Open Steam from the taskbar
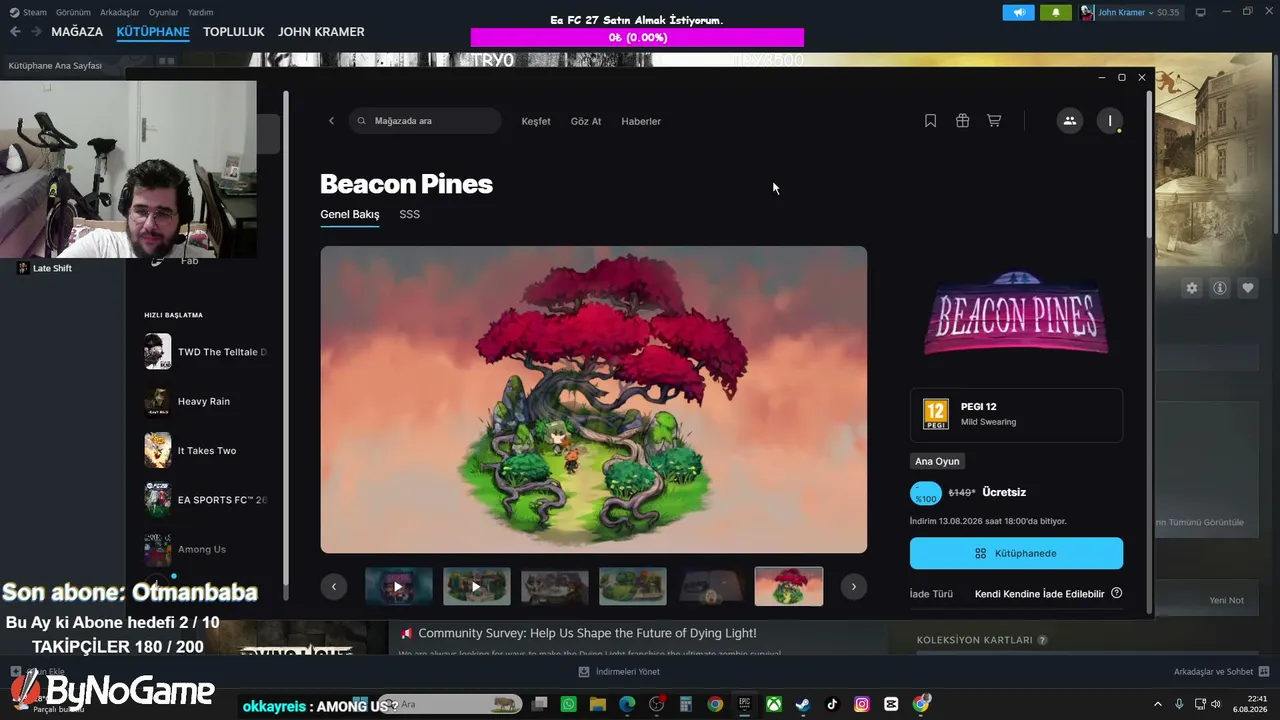This screenshot has width=1280, height=720. [x=803, y=704]
